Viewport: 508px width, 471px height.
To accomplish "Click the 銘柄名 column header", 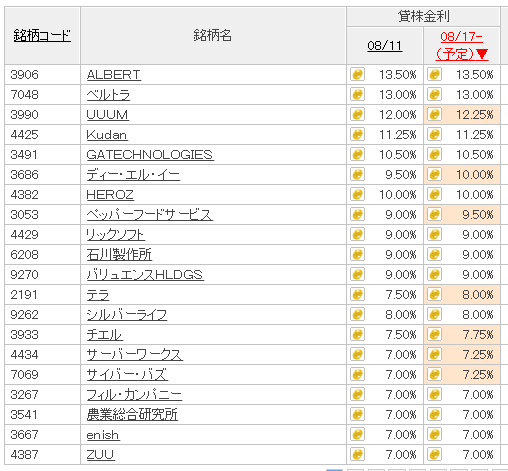I will click(x=213, y=35).
